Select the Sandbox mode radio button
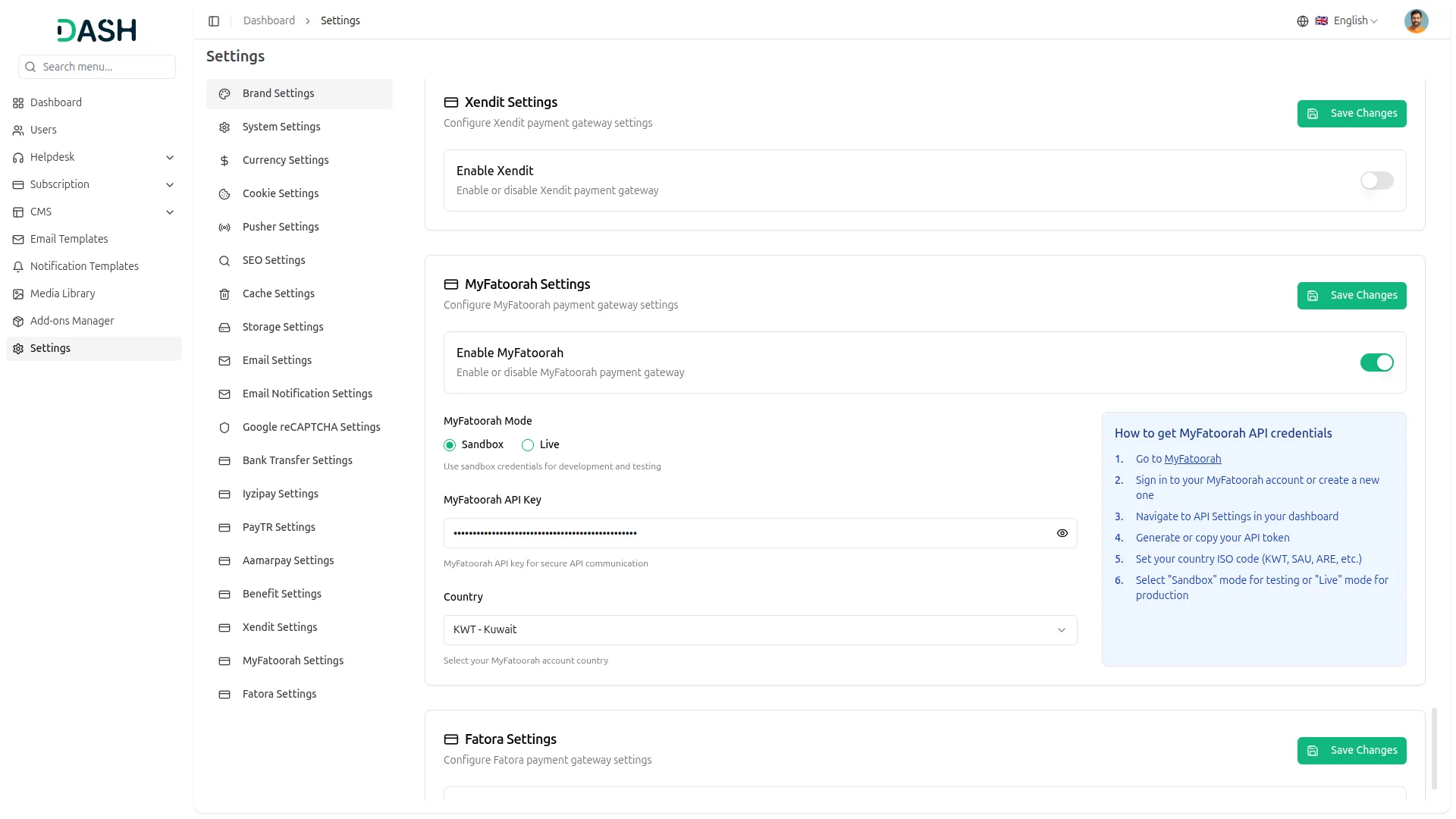 (x=450, y=445)
